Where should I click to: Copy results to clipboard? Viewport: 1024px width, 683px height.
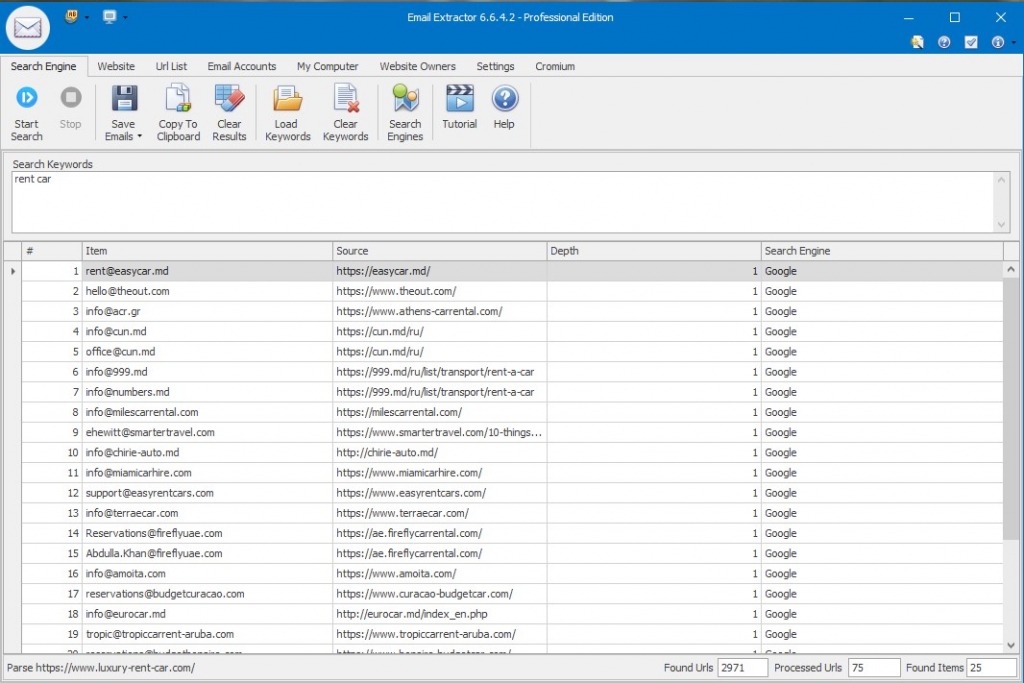[x=178, y=113]
